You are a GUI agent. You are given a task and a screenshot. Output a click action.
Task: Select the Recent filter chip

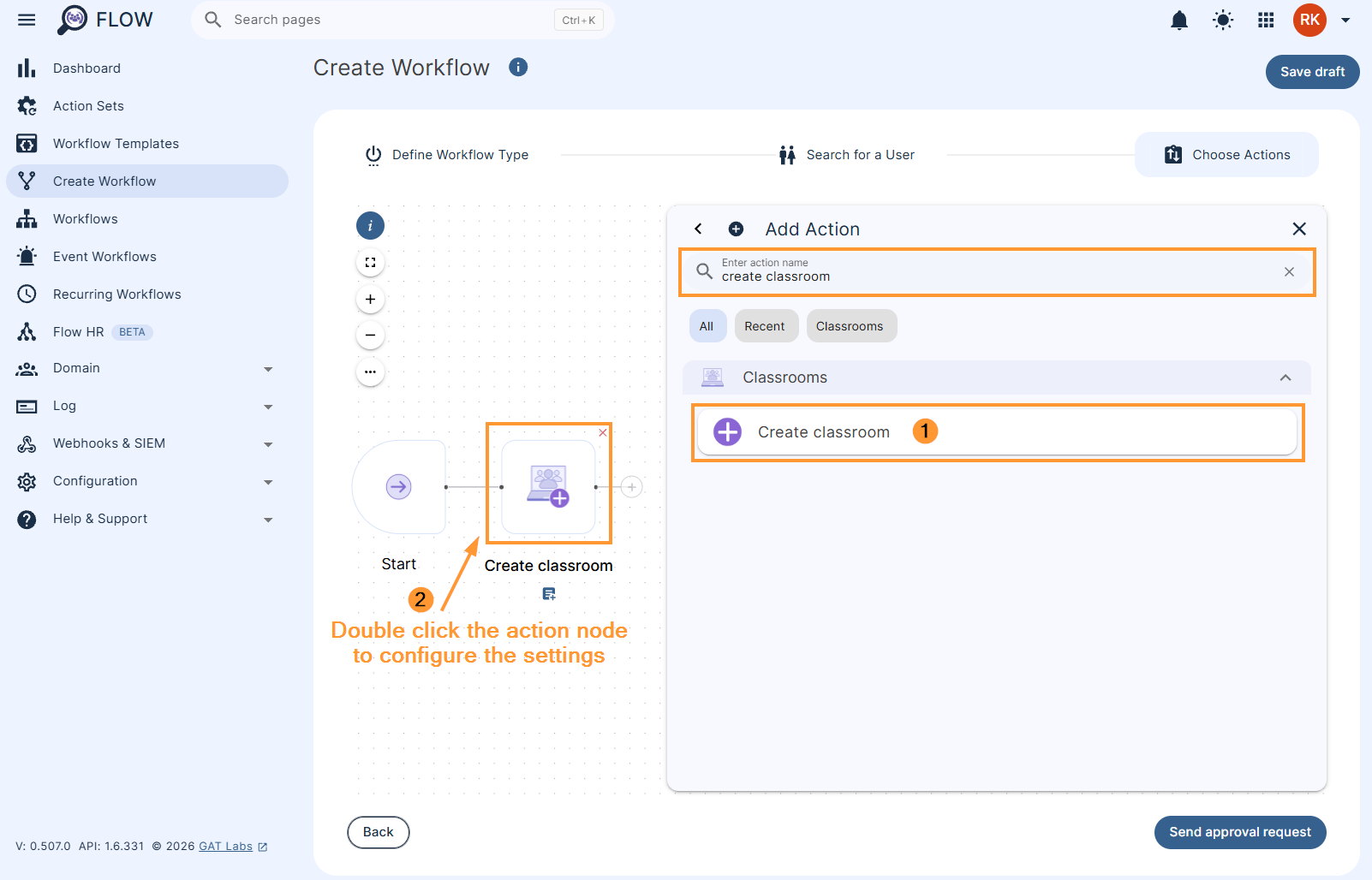[x=765, y=326]
